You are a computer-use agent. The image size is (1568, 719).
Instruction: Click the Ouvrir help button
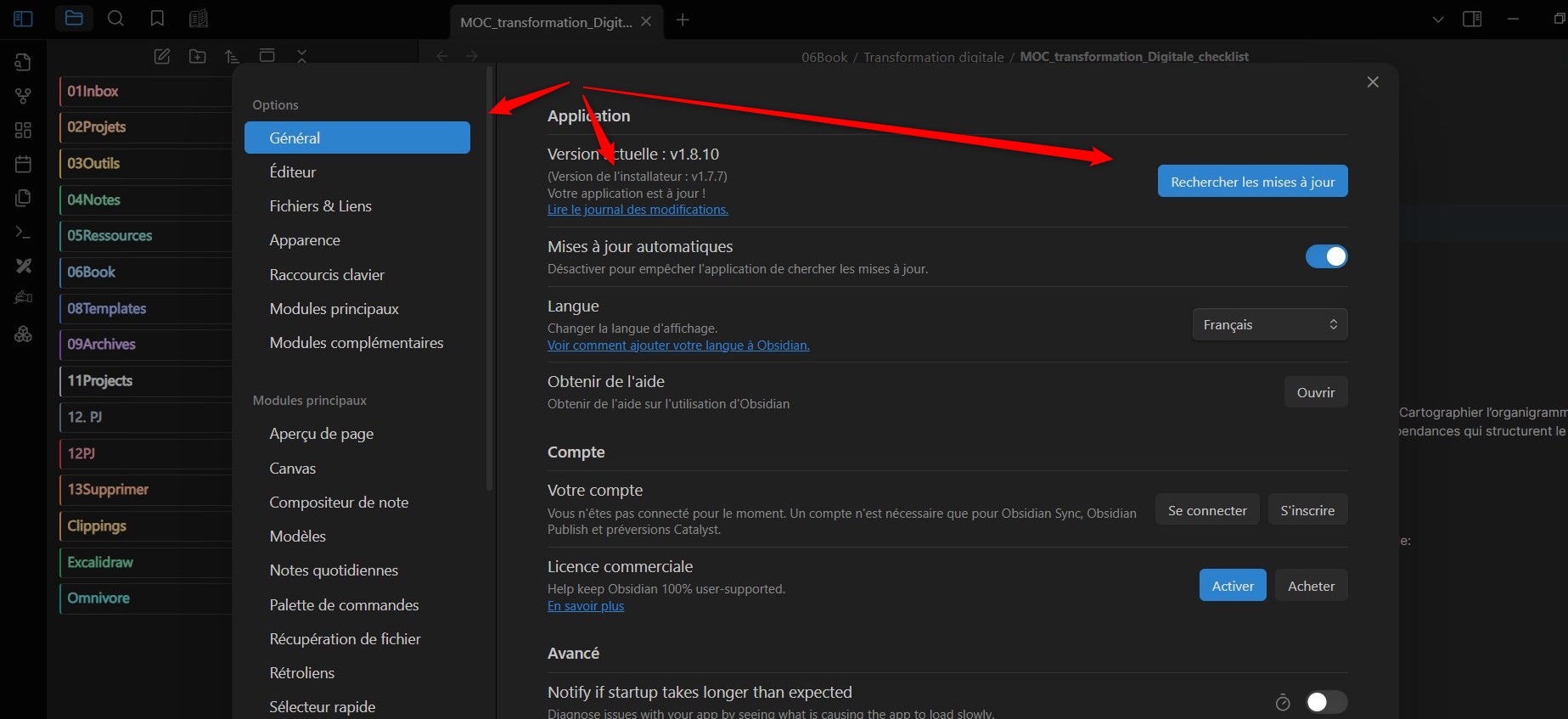[1316, 392]
